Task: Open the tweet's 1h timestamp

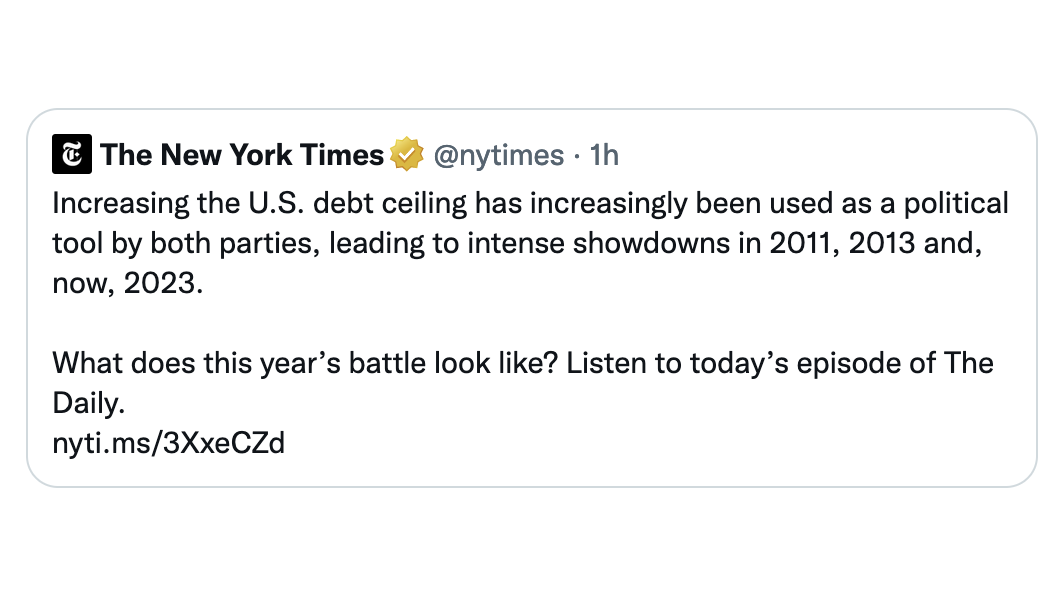Action: [604, 155]
